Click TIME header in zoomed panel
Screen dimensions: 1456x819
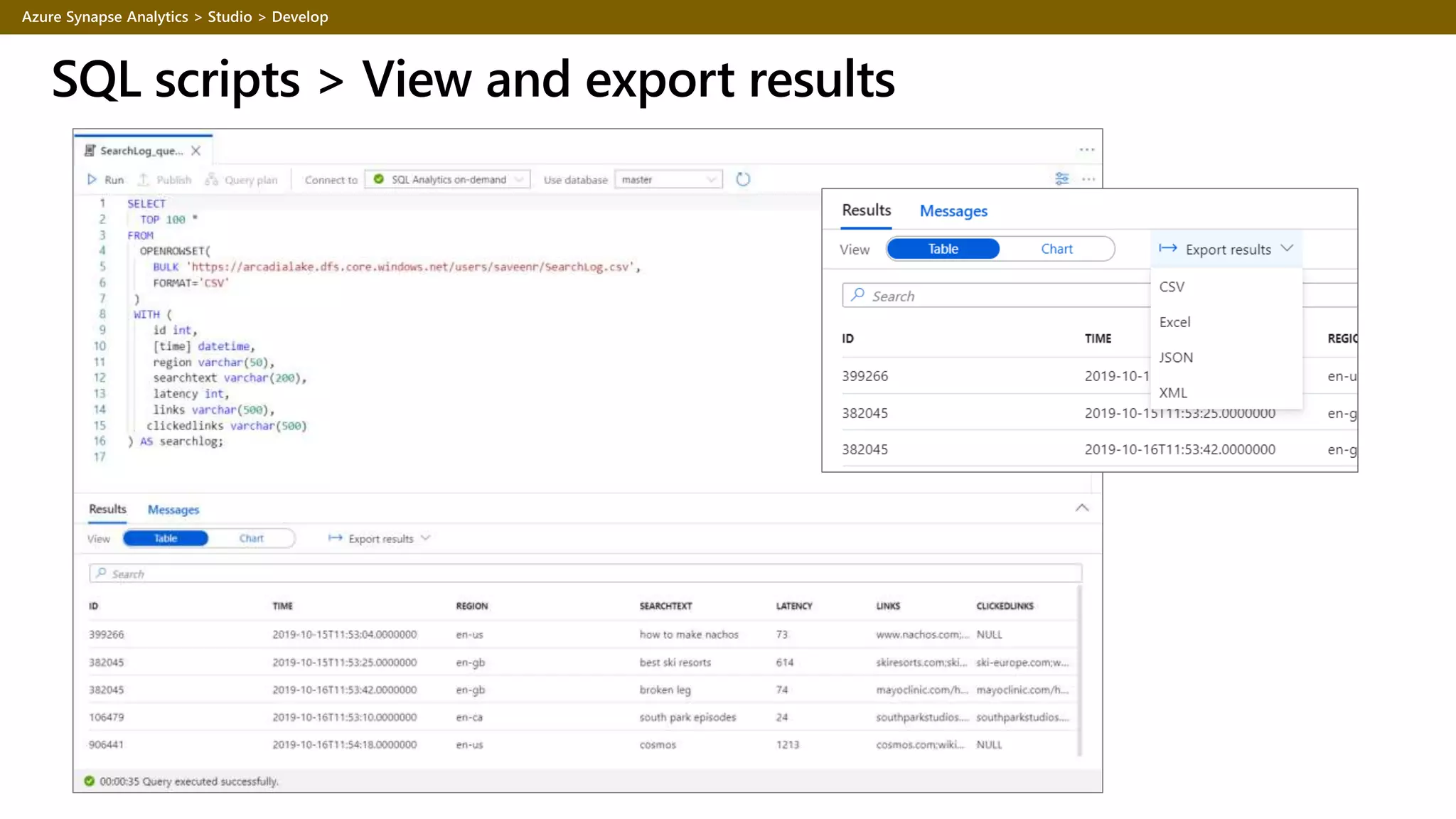[1098, 338]
